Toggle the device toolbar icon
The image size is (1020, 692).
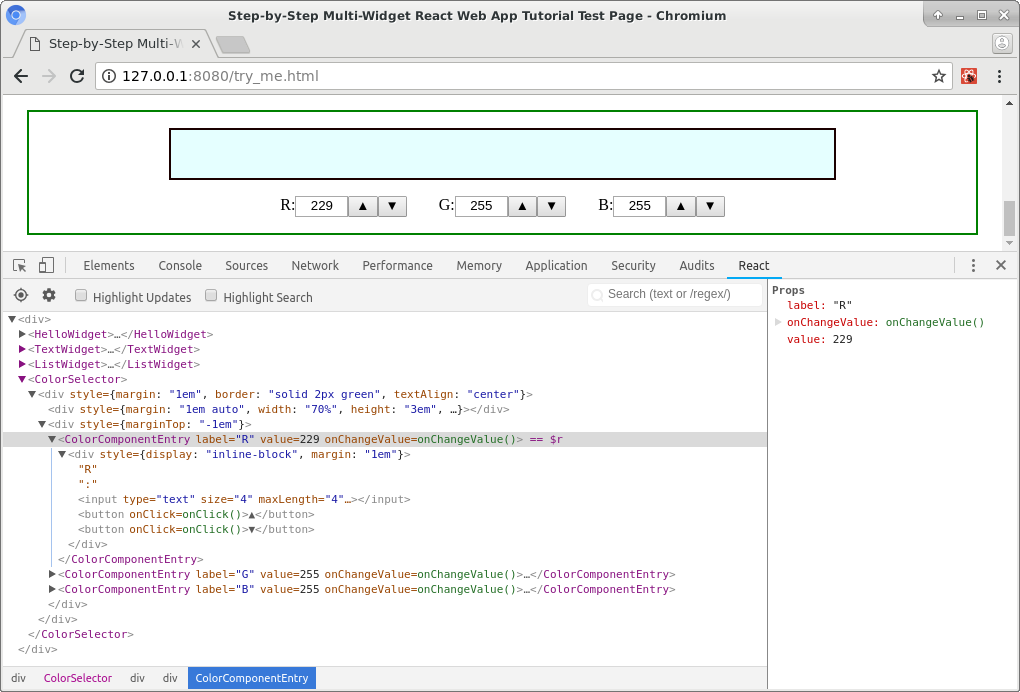45,264
